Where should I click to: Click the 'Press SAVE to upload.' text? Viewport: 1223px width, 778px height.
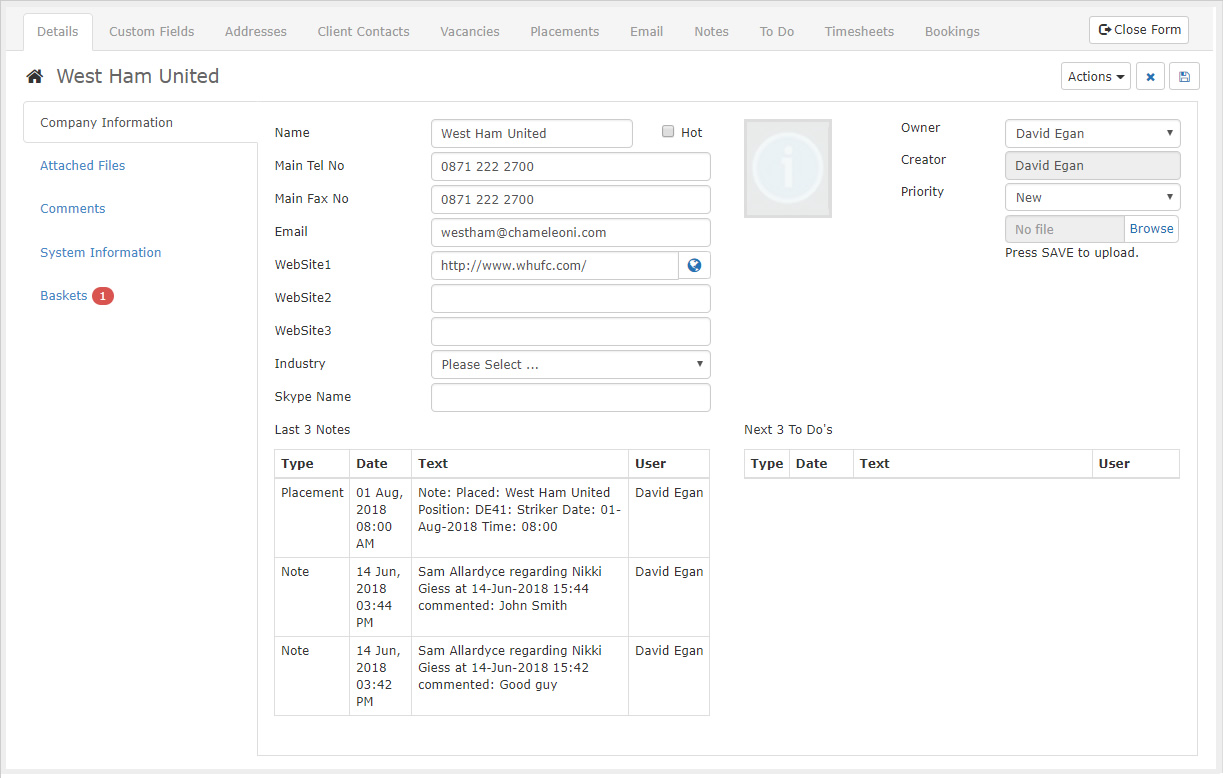(x=1072, y=253)
